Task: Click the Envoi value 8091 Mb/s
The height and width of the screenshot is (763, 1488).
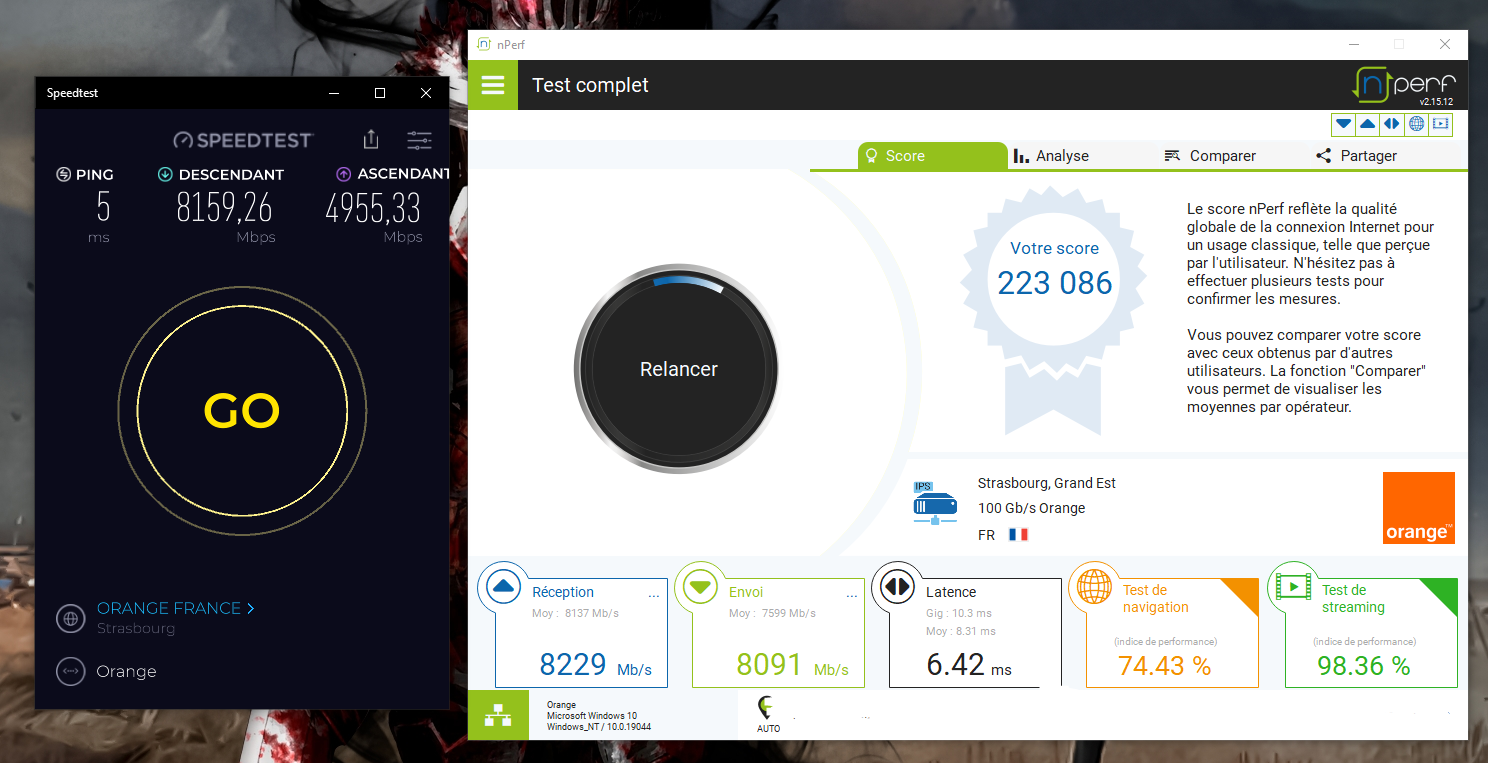Action: point(793,665)
